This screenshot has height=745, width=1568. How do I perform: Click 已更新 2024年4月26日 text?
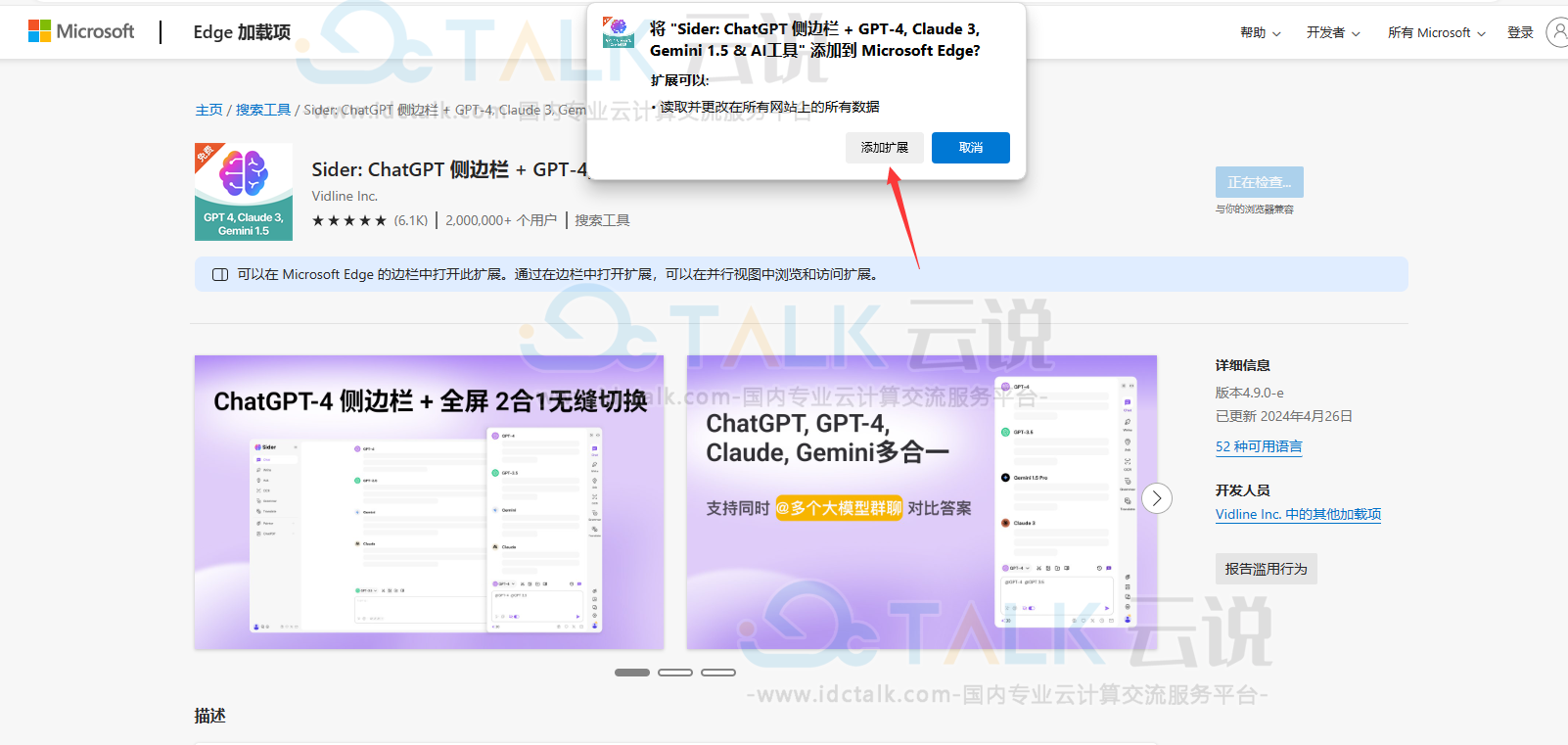(x=1284, y=416)
